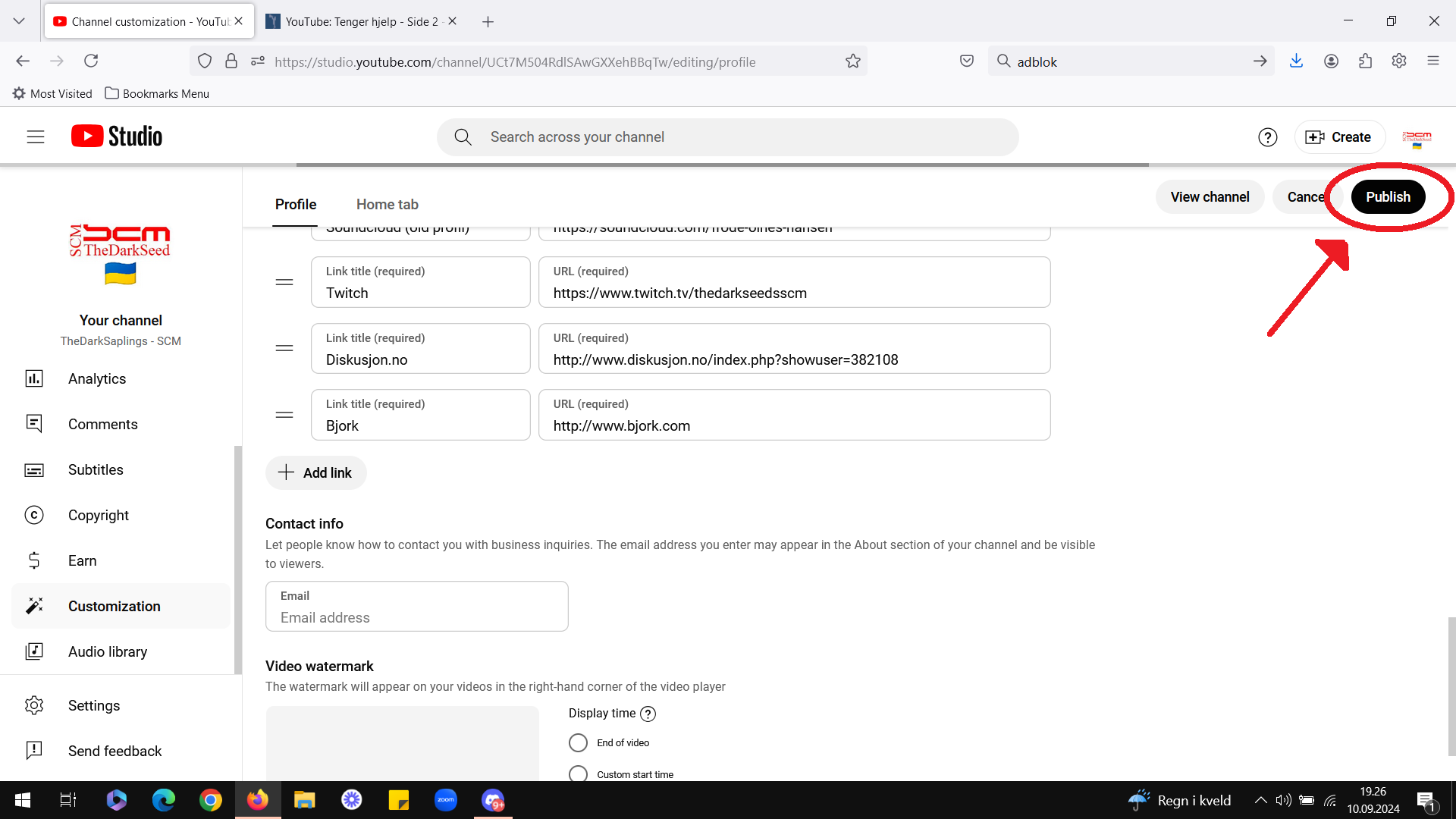Open a new browser tab
The width and height of the screenshot is (1456, 819).
pyautogui.click(x=488, y=22)
